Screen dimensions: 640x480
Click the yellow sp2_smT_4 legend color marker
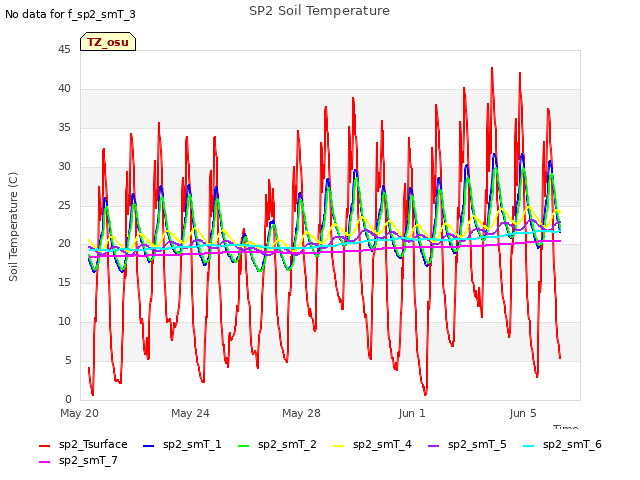tap(339, 446)
